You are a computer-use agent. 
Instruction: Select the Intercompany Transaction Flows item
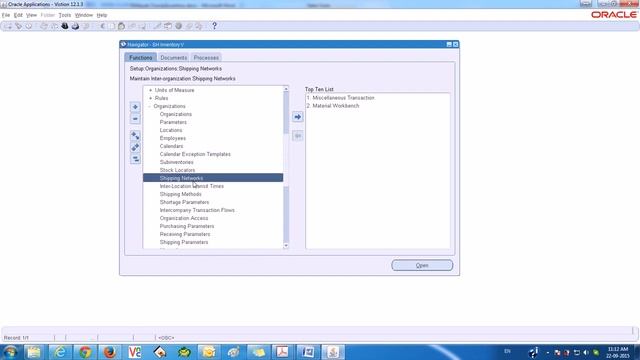(x=197, y=210)
